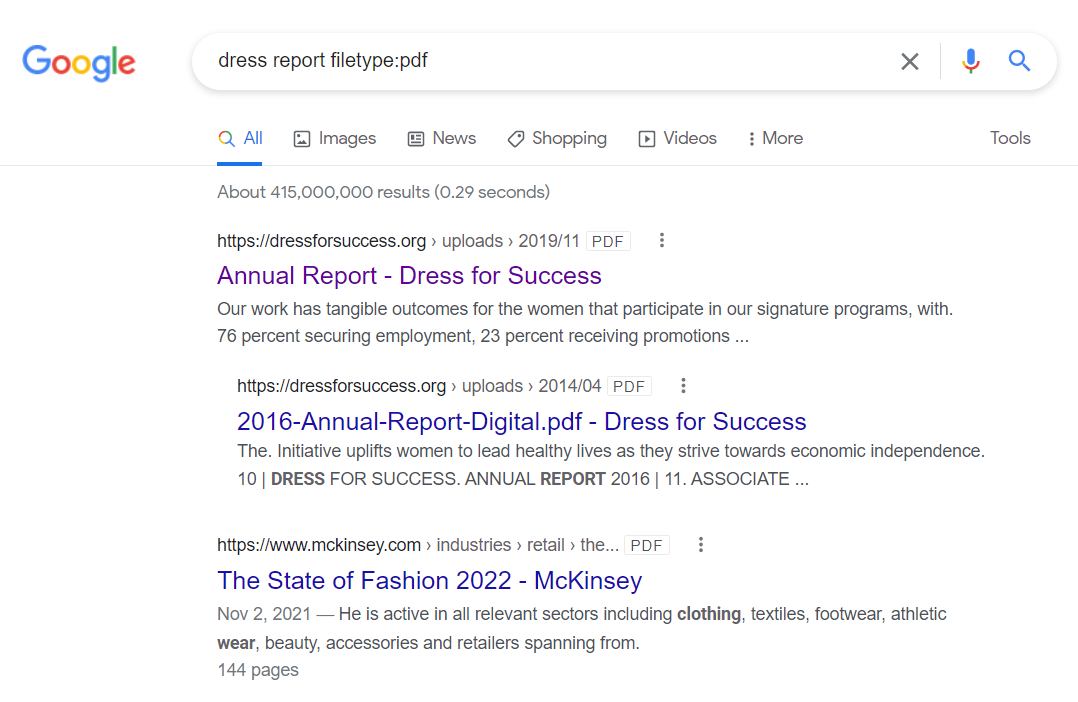Click the All tab search icon
The width and height of the screenshot is (1078, 702).
(x=226, y=138)
